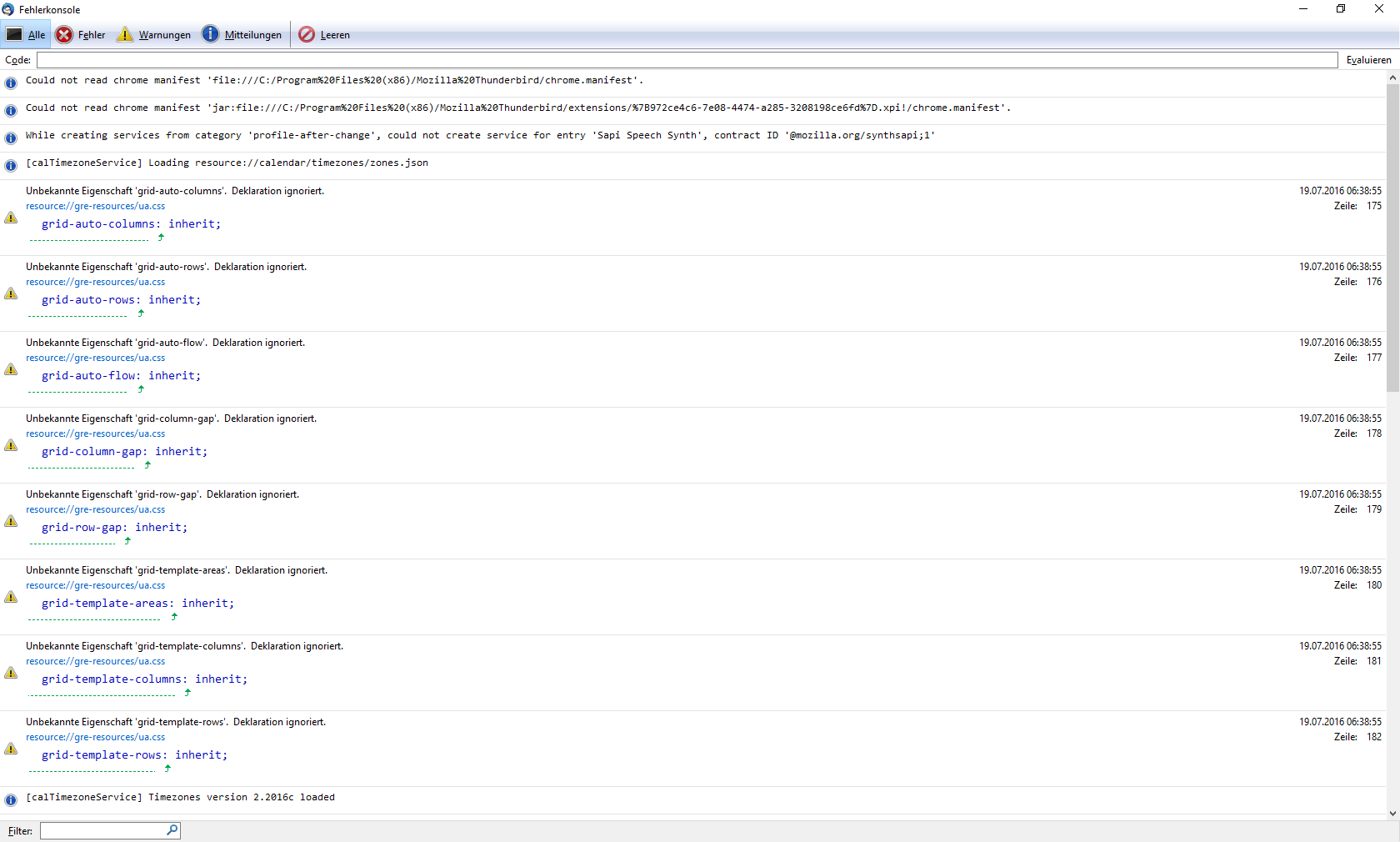Focus the Code input field
This screenshot has width=1400, height=842.
pyautogui.click(x=687, y=60)
